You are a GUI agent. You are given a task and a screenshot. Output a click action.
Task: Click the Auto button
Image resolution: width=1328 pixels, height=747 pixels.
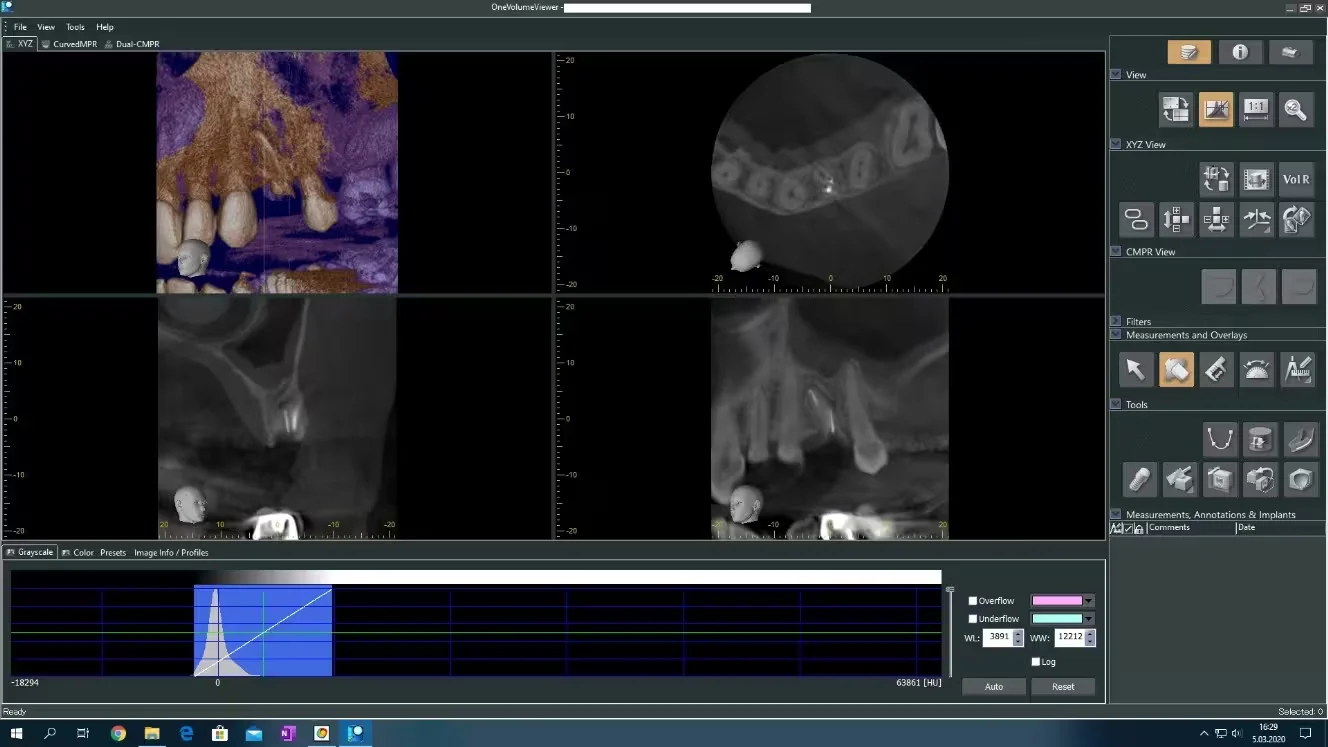click(x=994, y=687)
